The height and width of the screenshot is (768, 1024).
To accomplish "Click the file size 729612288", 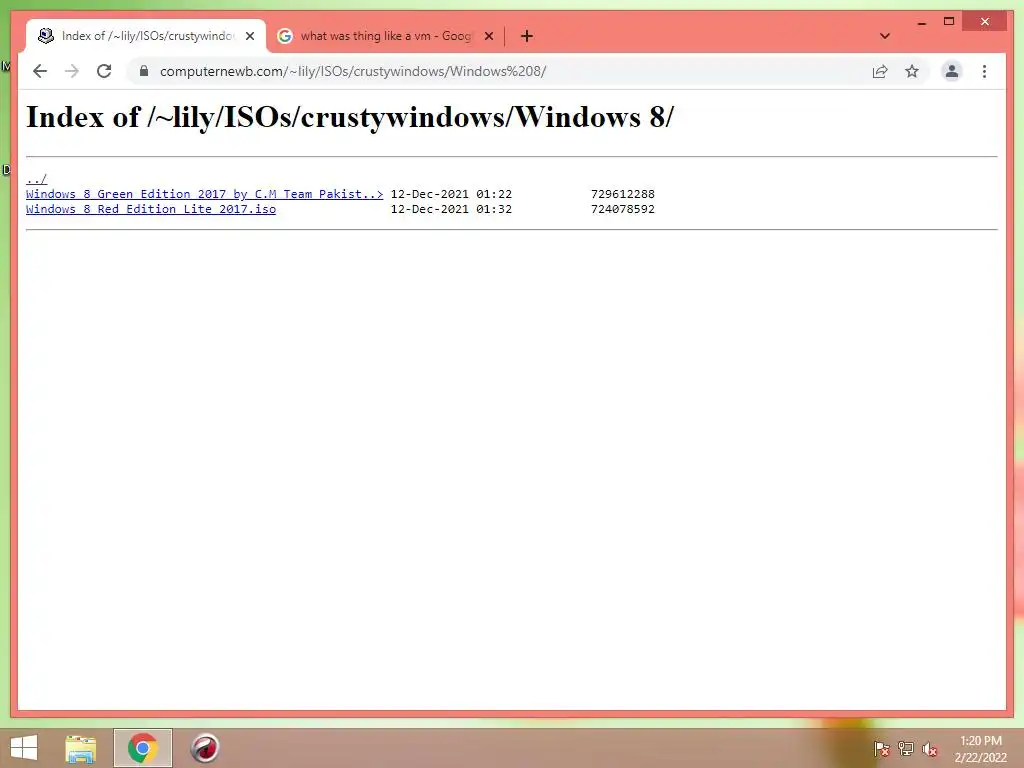I will pyautogui.click(x=622, y=194).
